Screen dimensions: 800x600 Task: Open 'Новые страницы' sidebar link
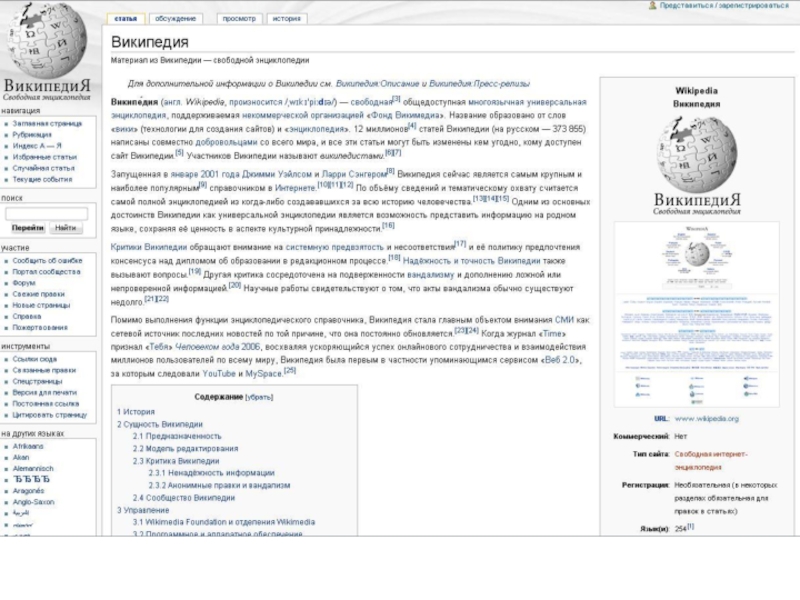(41, 305)
